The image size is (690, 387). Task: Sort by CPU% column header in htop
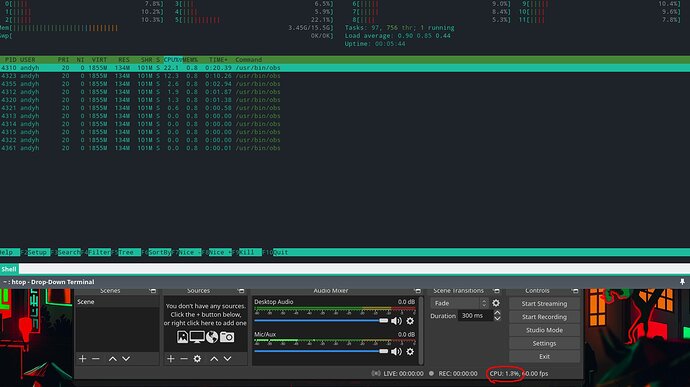click(173, 59)
